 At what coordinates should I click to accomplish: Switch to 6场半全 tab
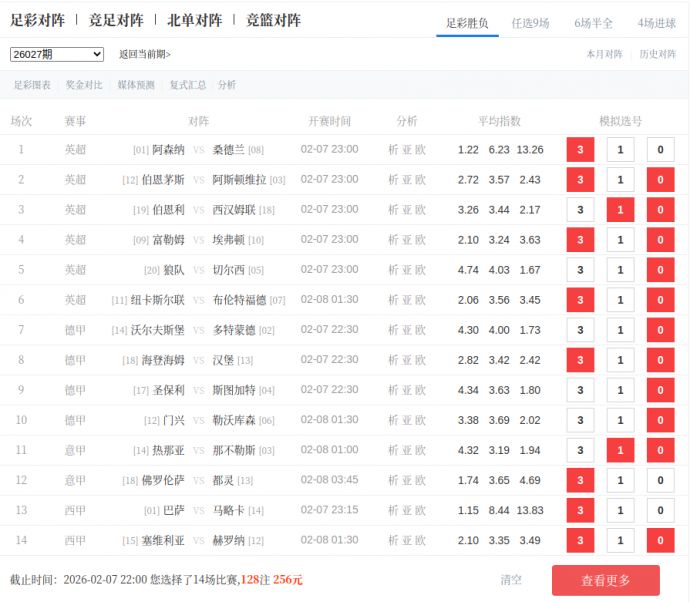pyautogui.click(x=594, y=22)
